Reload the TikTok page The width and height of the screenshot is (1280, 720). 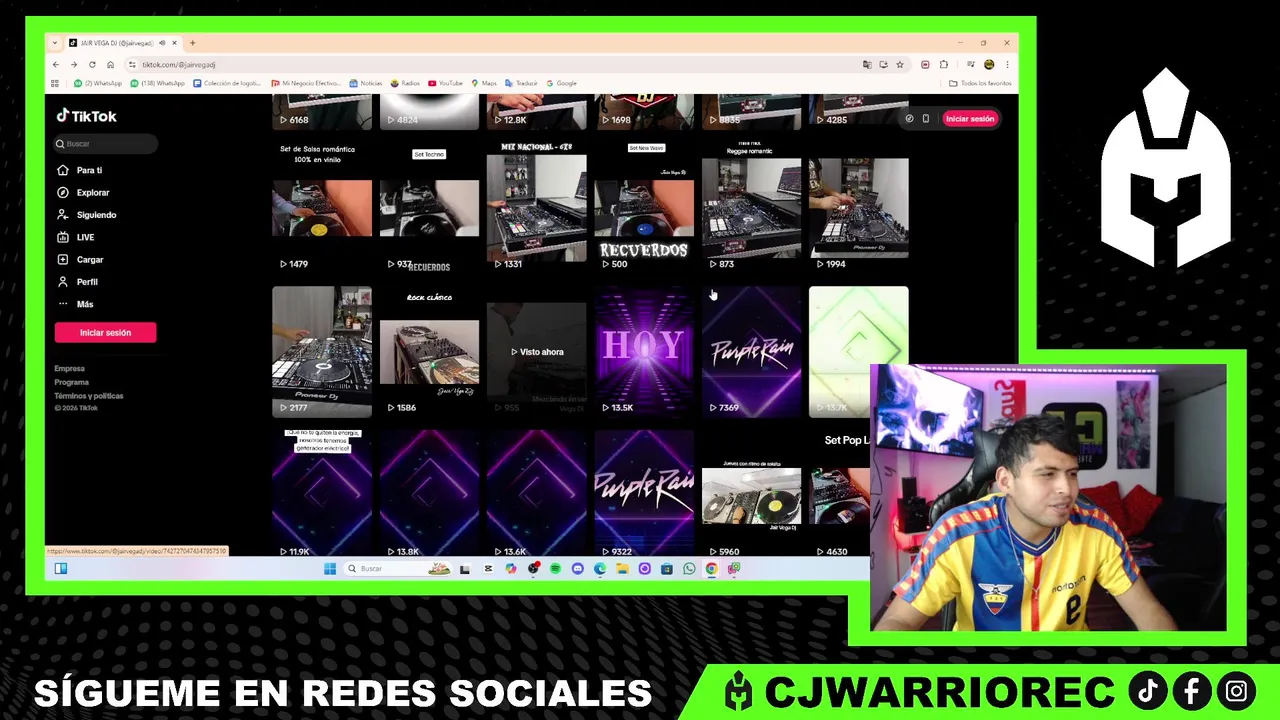[92, 64]
